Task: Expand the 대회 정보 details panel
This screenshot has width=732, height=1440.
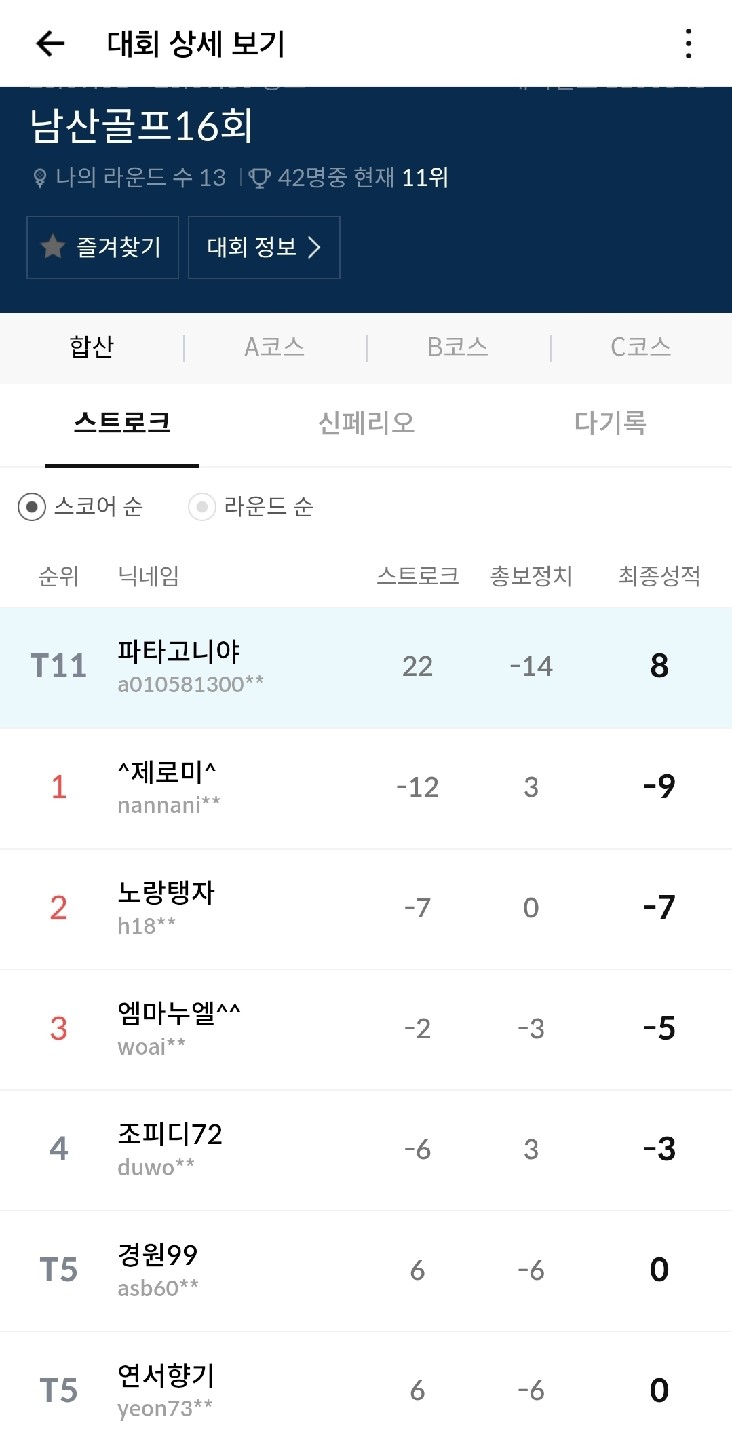Action: pos(264,247)
